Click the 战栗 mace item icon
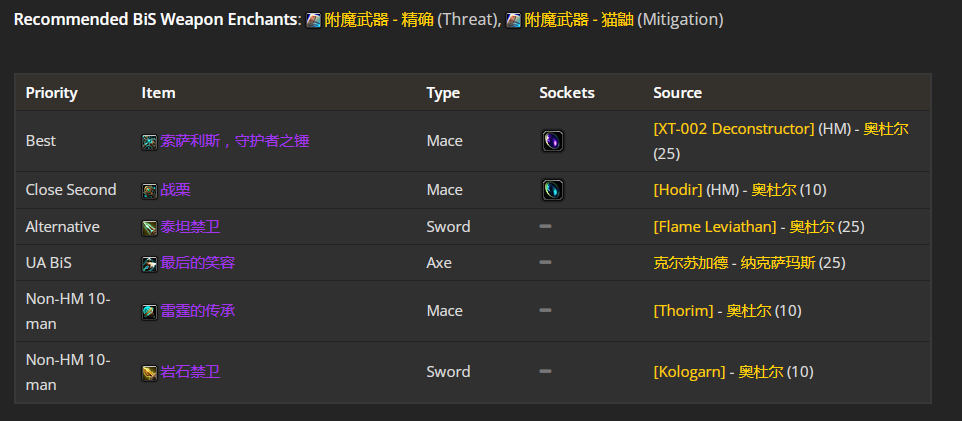 click(x=149, y=191)
